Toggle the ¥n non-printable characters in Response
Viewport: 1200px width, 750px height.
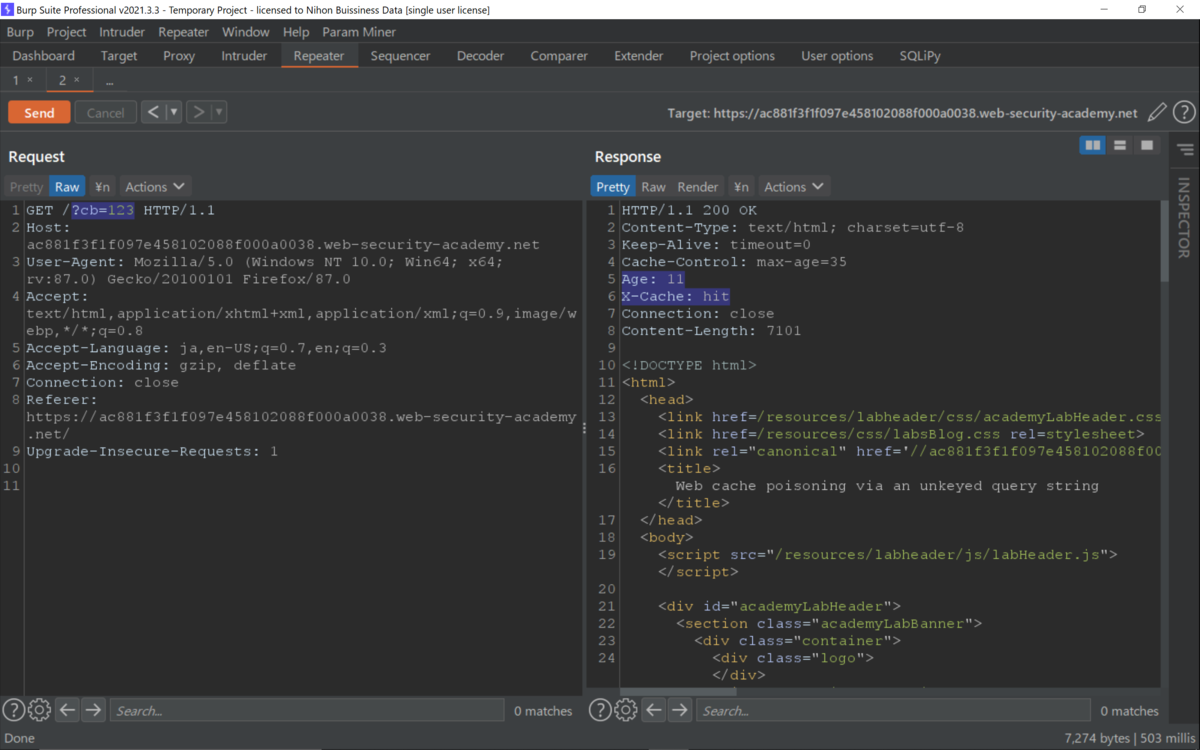741,187
